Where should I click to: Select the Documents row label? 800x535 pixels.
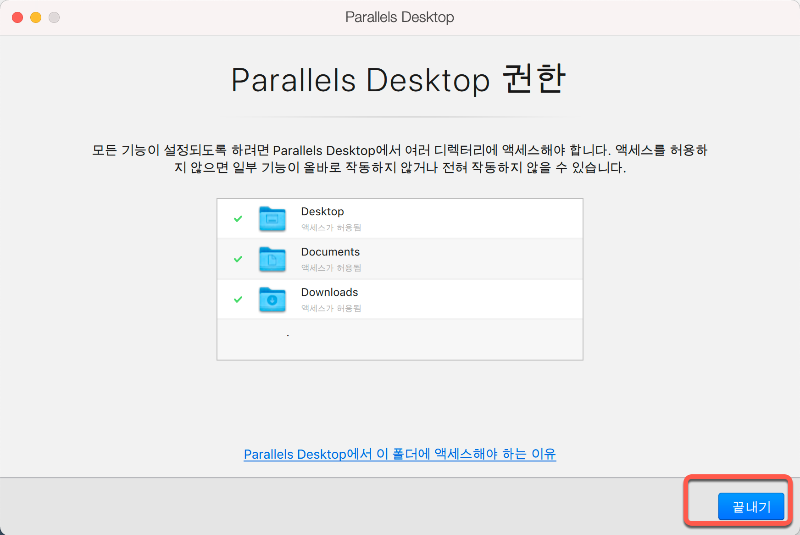[330, 251]
